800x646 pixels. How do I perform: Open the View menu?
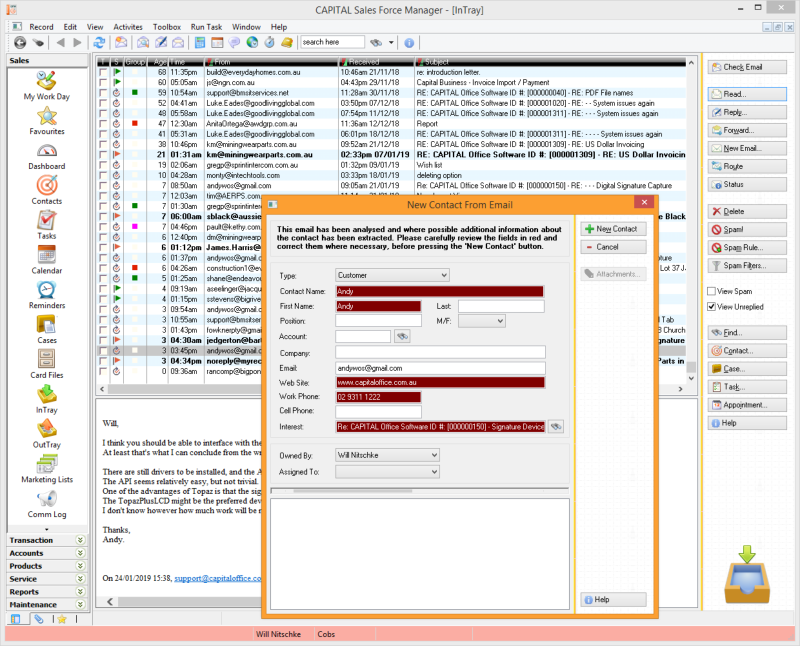95,27
